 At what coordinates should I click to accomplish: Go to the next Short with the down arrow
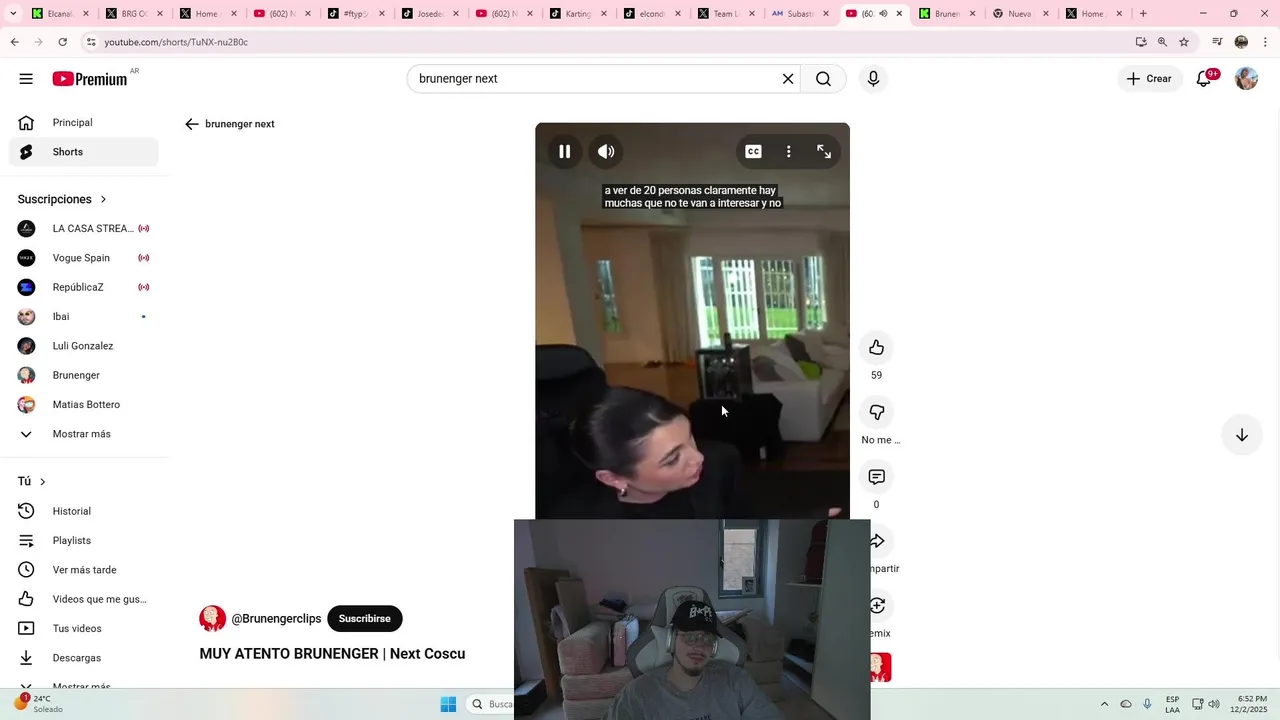pyautogui.click(x=1241, y=435)
